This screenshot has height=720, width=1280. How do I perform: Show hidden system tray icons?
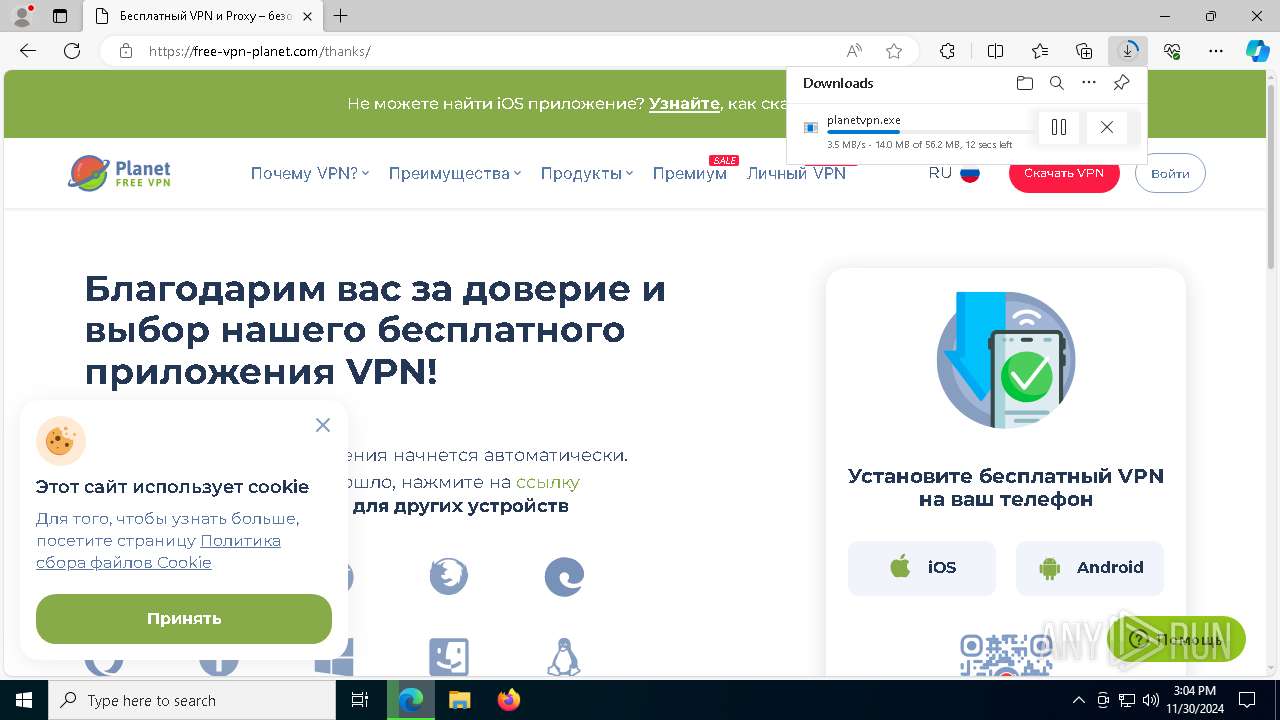pyautogui.click(x=1078, y=700)
